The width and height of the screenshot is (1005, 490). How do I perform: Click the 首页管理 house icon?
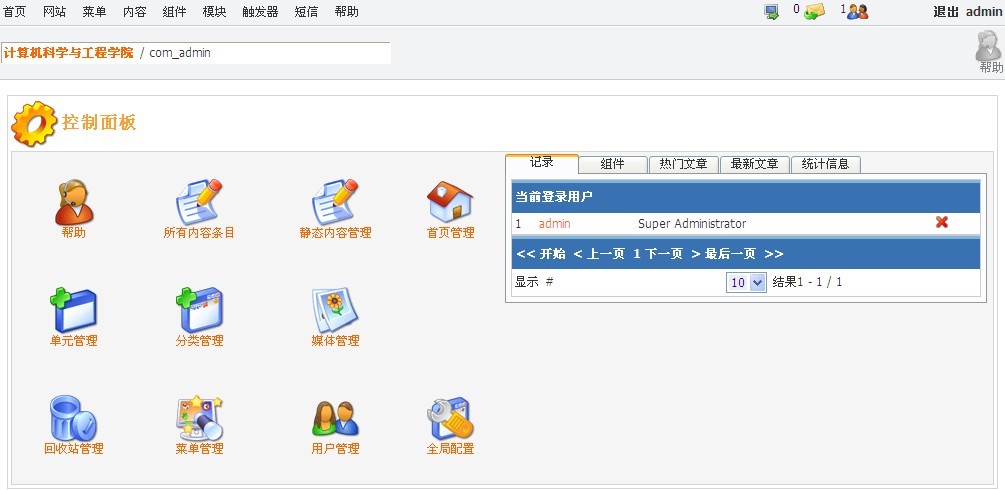coord(450,204)
